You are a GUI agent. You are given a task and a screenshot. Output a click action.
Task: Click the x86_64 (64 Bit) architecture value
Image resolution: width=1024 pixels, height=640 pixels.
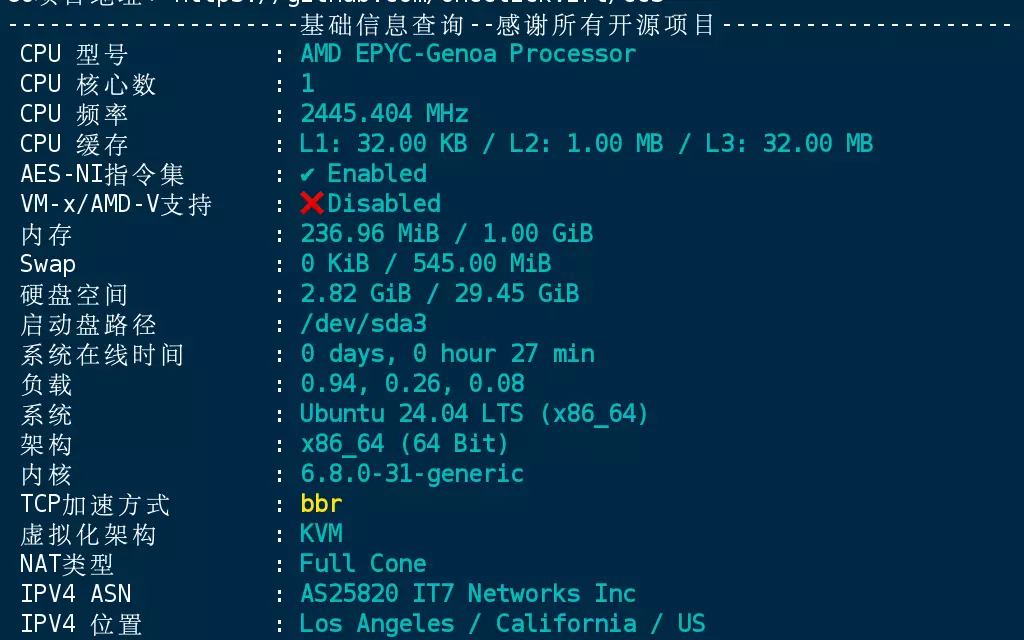click(x=404, y=444)
